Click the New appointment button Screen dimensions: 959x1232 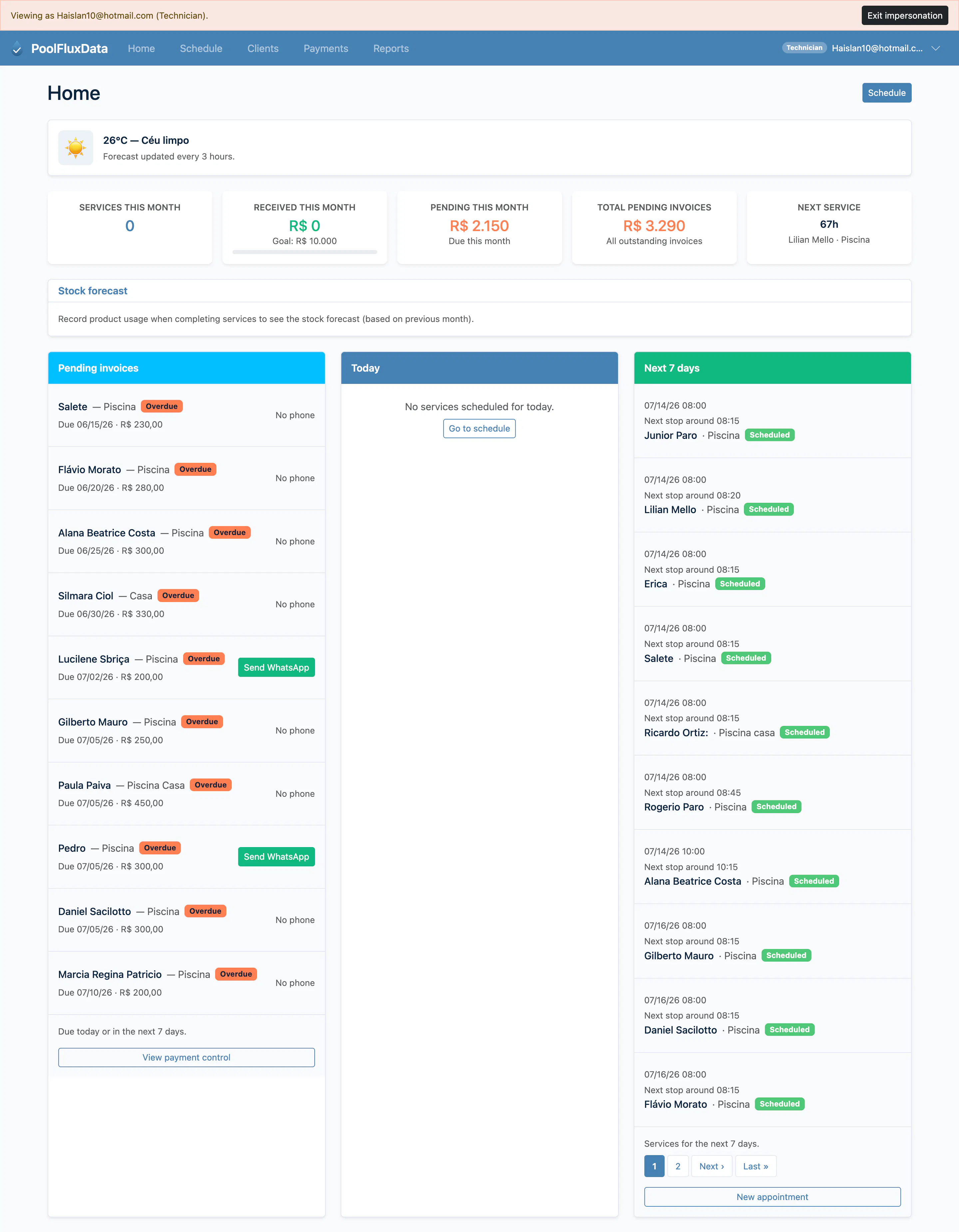pos(772,1197)
